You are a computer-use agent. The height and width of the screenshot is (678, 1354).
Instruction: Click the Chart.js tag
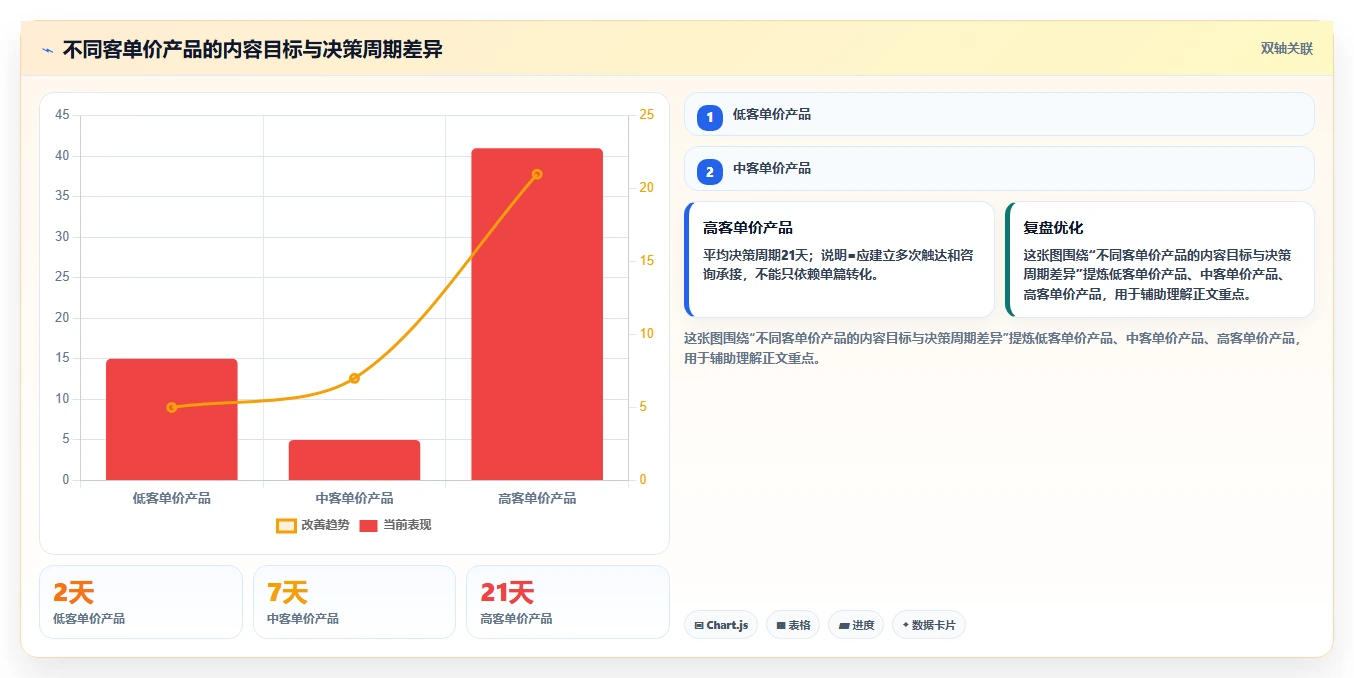point(722,625)
